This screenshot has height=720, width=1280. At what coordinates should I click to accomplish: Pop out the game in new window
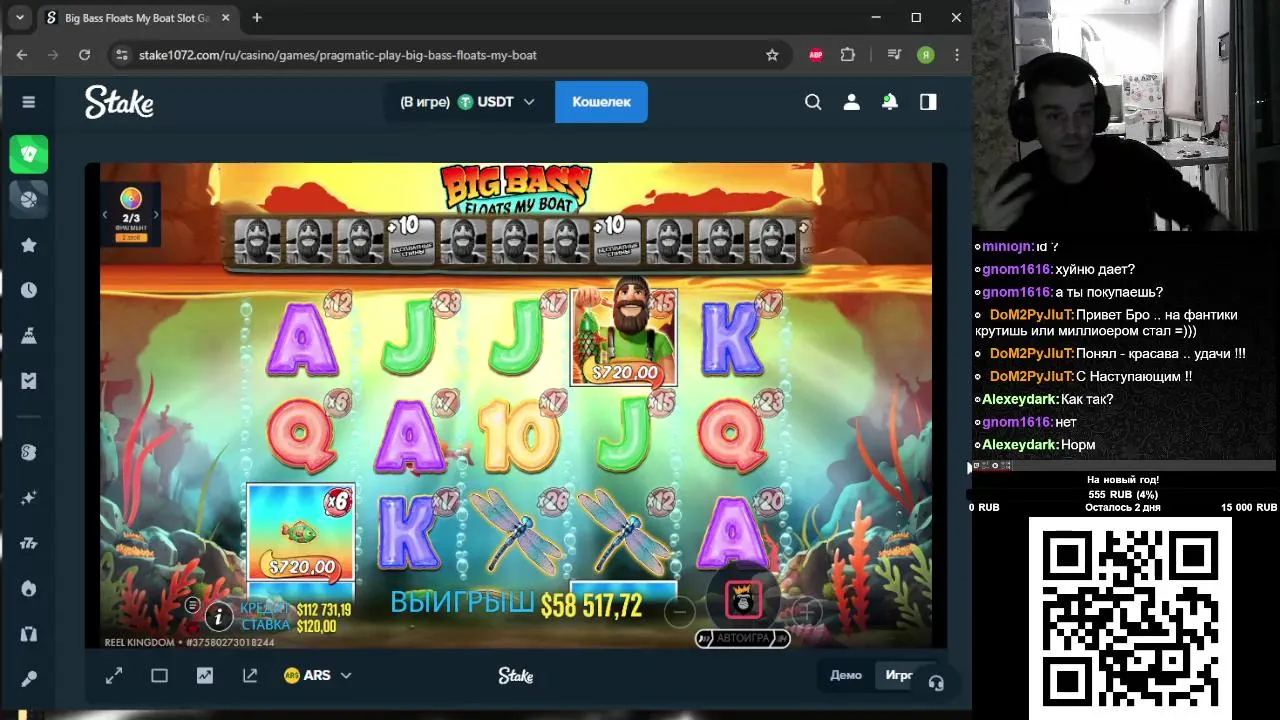click(x=250, y=676)
